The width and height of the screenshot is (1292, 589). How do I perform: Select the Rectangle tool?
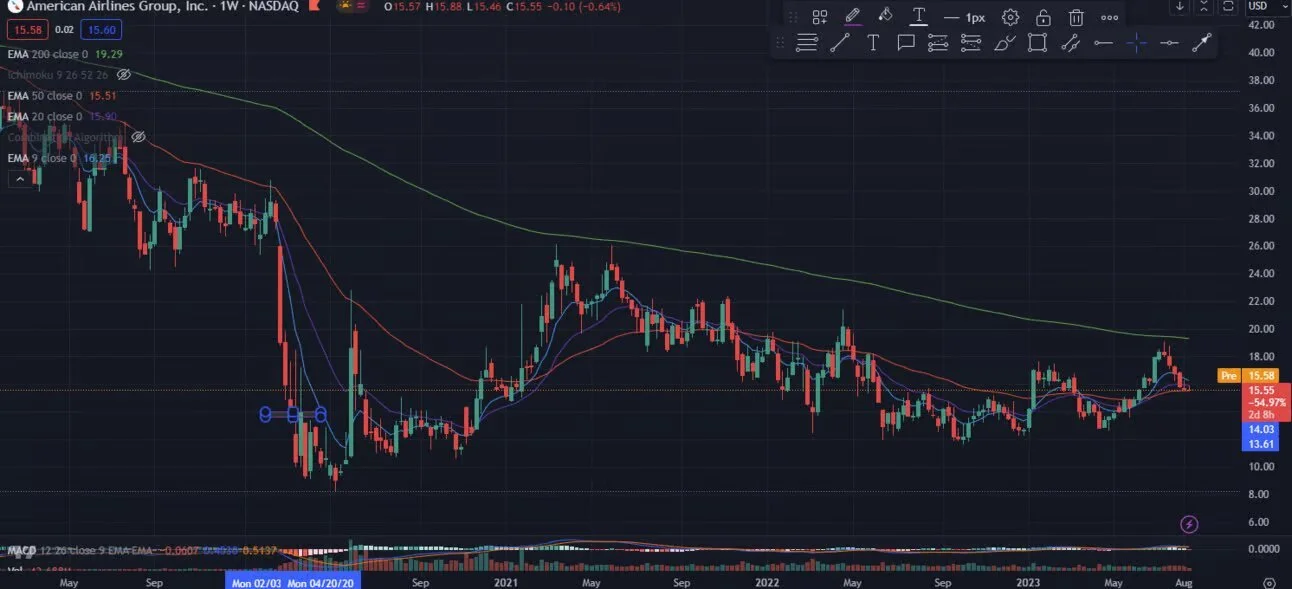1038,43
